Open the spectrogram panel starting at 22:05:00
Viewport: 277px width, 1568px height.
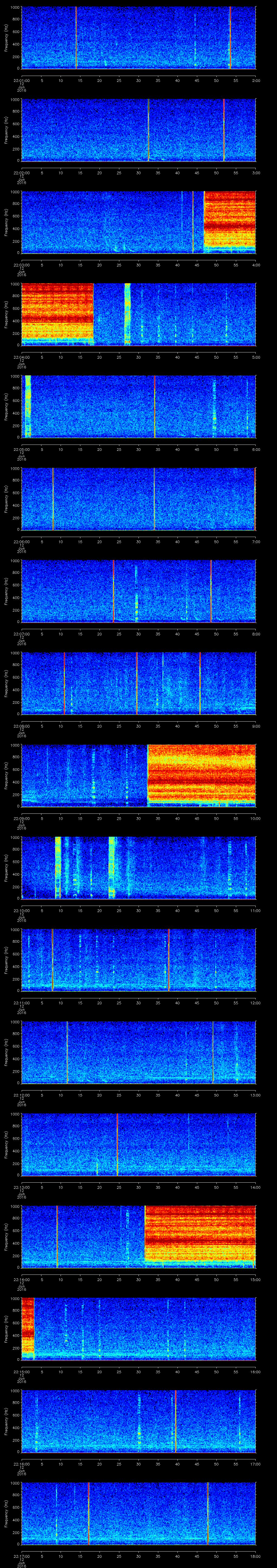[138, 407]
